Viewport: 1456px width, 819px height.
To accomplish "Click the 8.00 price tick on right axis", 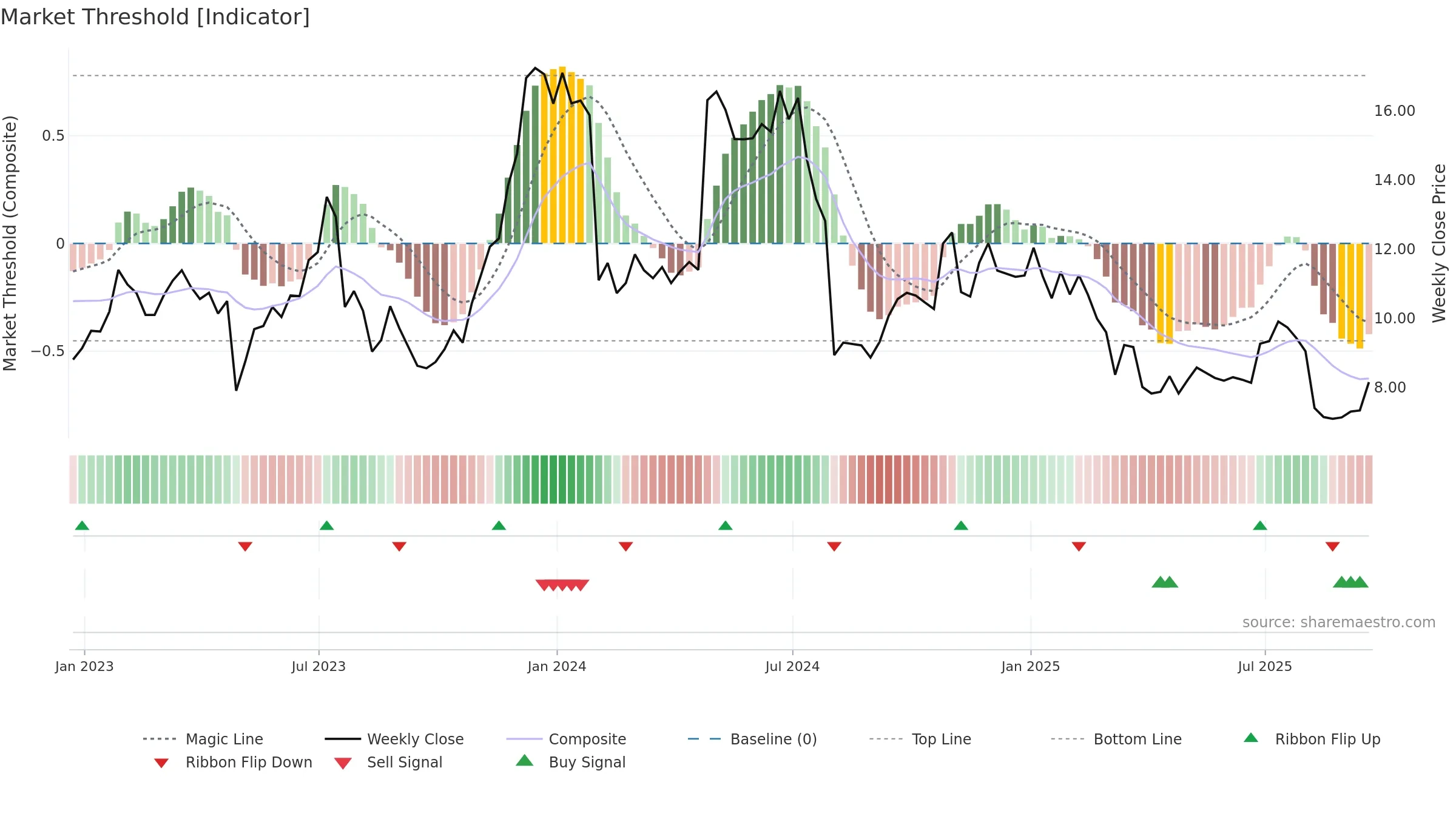I will 1390,387.
